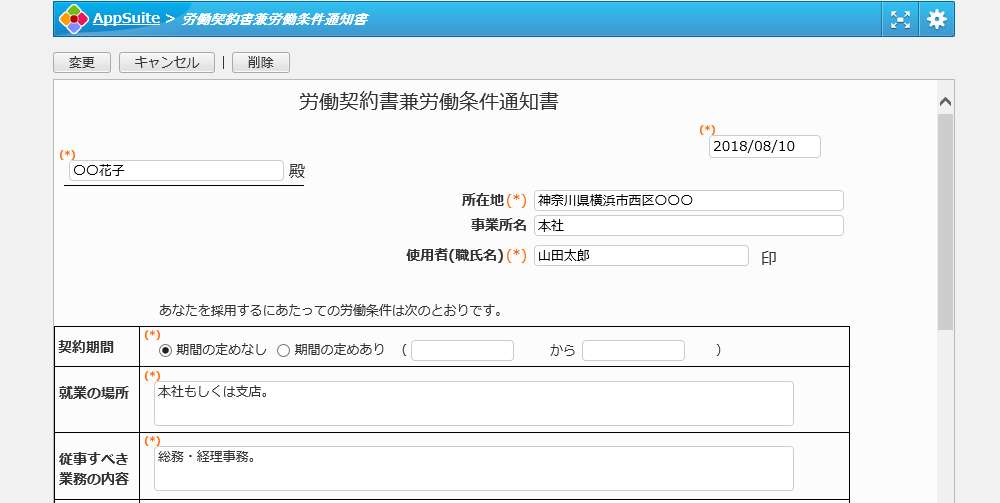Select the 期間の定めなし radio button
This screenshot has width=1000, height=503.
tap(166, 350)
